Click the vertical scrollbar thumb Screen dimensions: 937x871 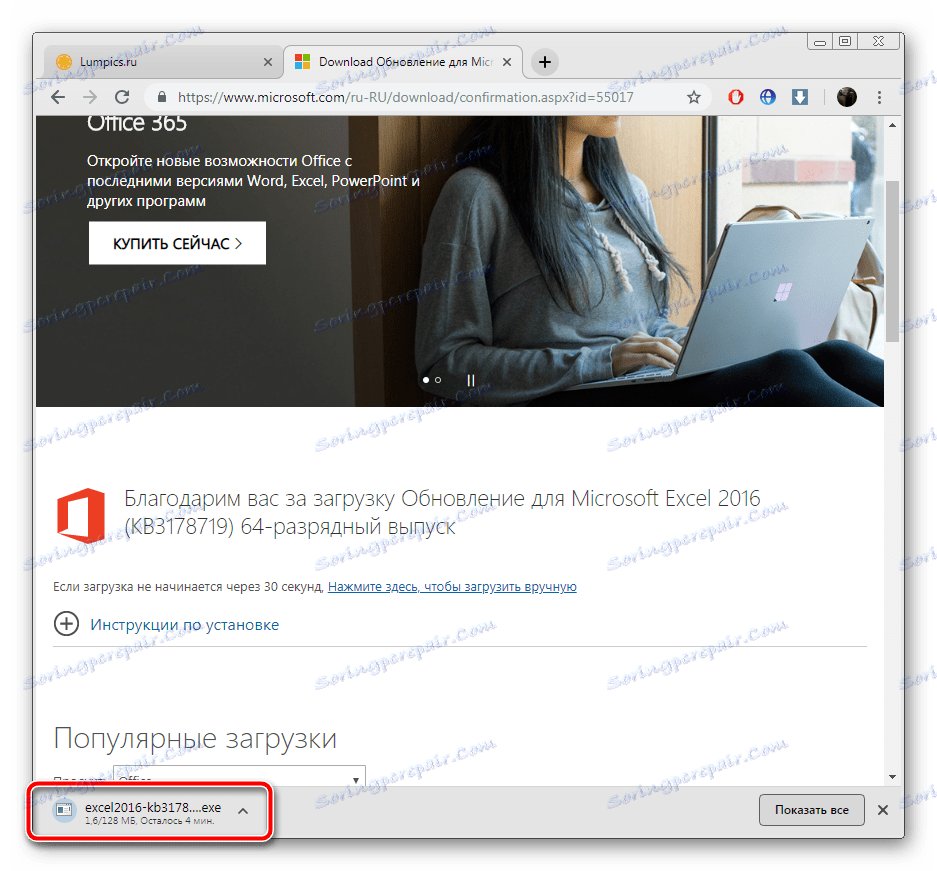coord(892,261)
